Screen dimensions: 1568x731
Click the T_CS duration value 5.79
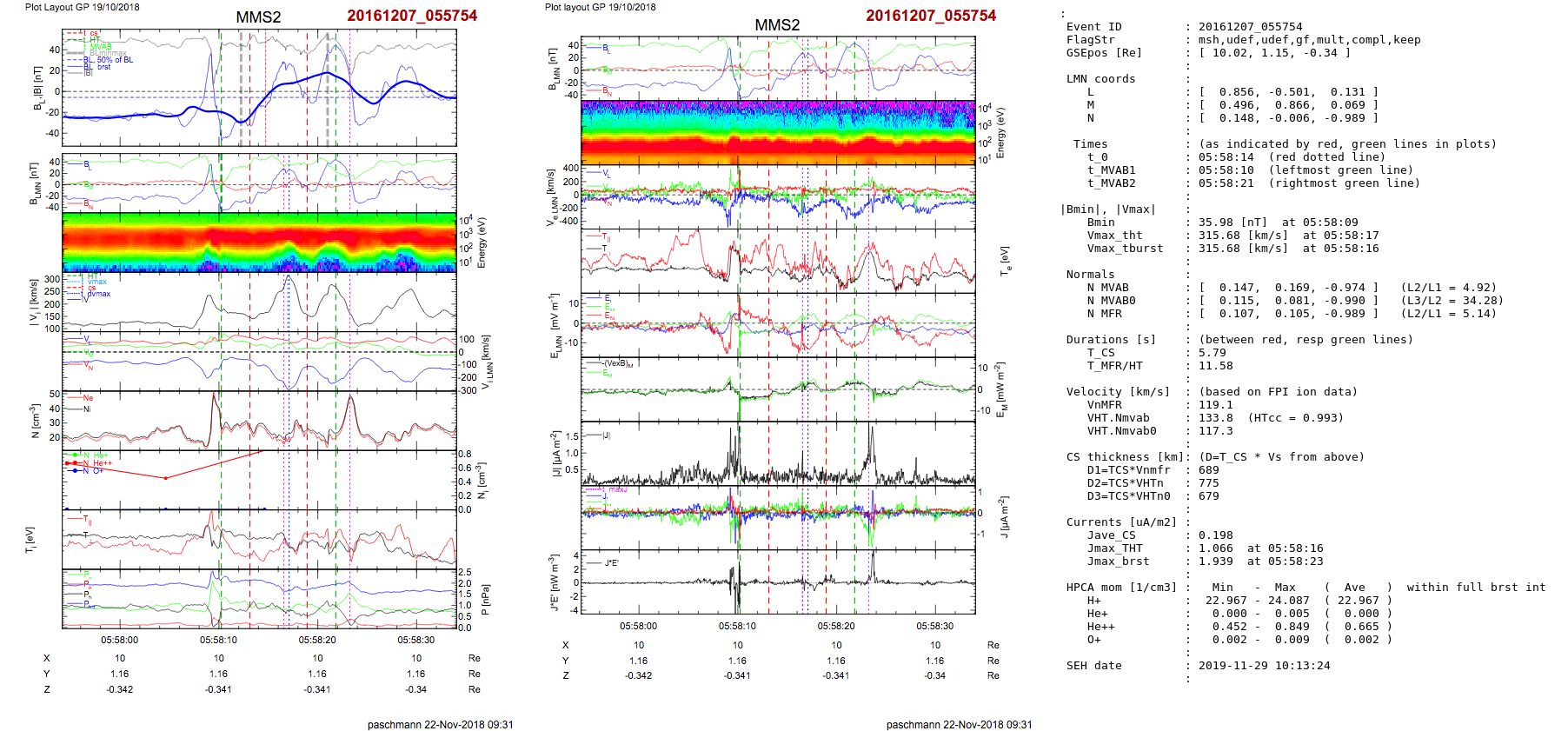(1213, 353)
